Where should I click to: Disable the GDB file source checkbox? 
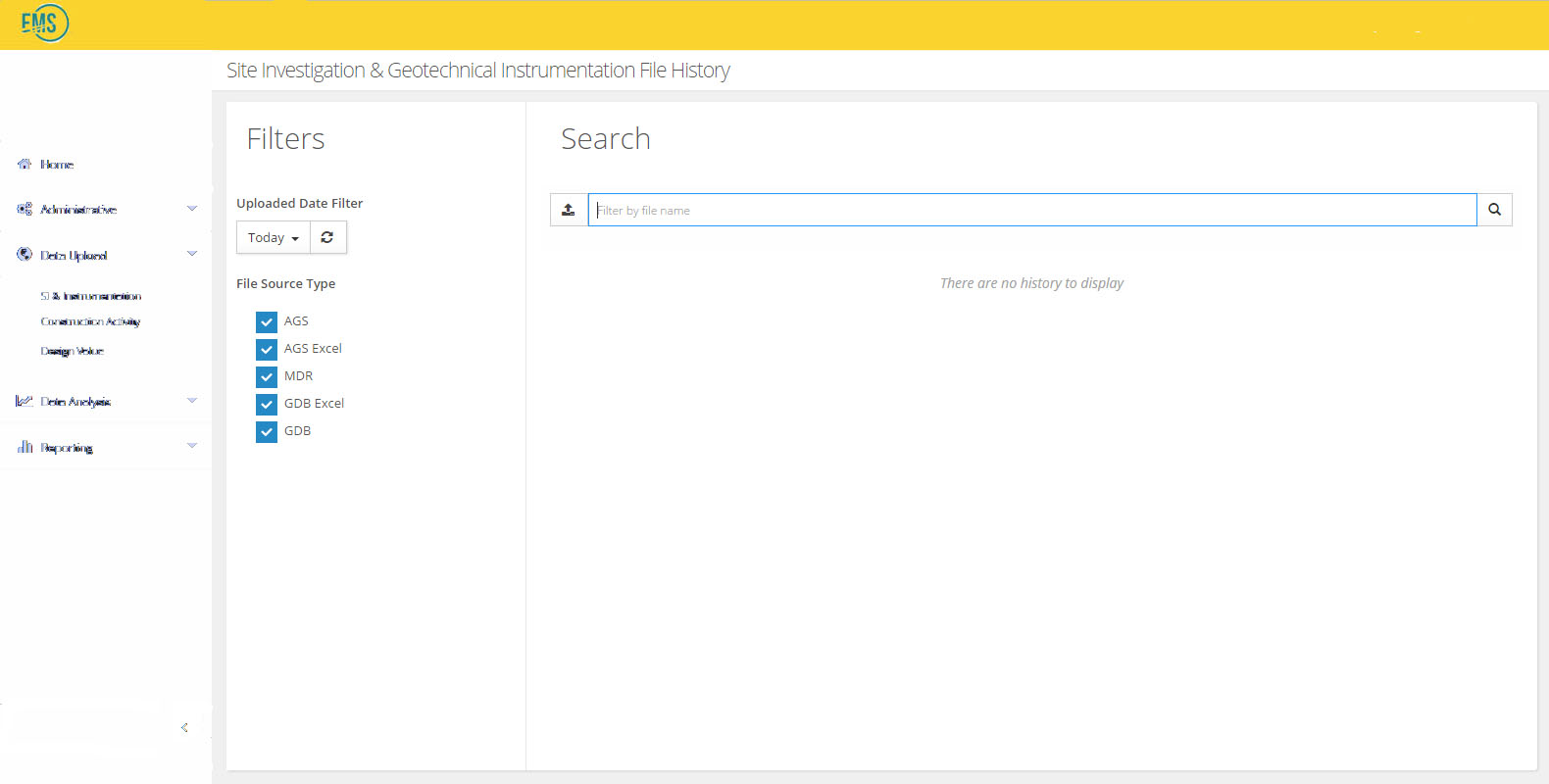[x=267, y=431]
